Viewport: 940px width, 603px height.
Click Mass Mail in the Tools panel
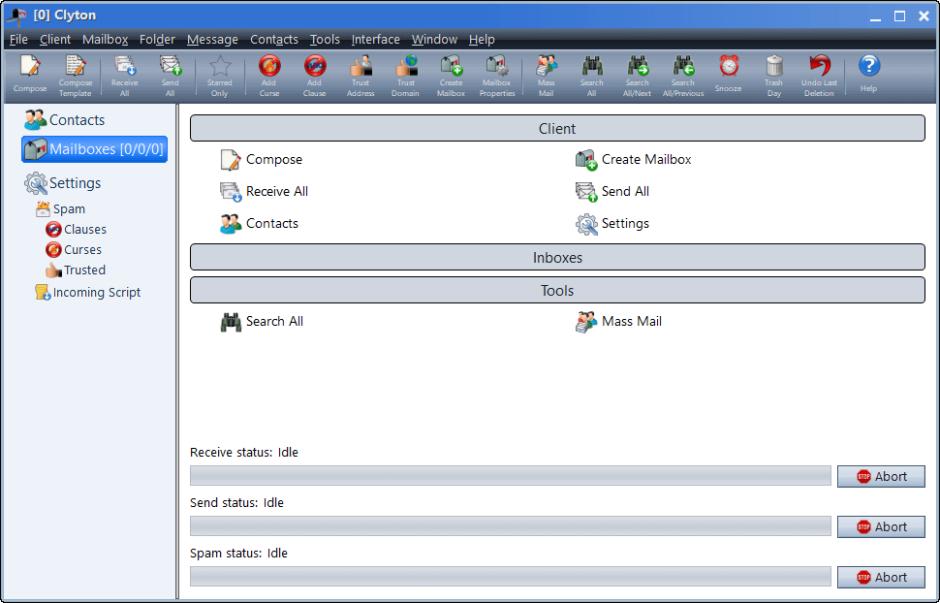[x=618, y=321]
